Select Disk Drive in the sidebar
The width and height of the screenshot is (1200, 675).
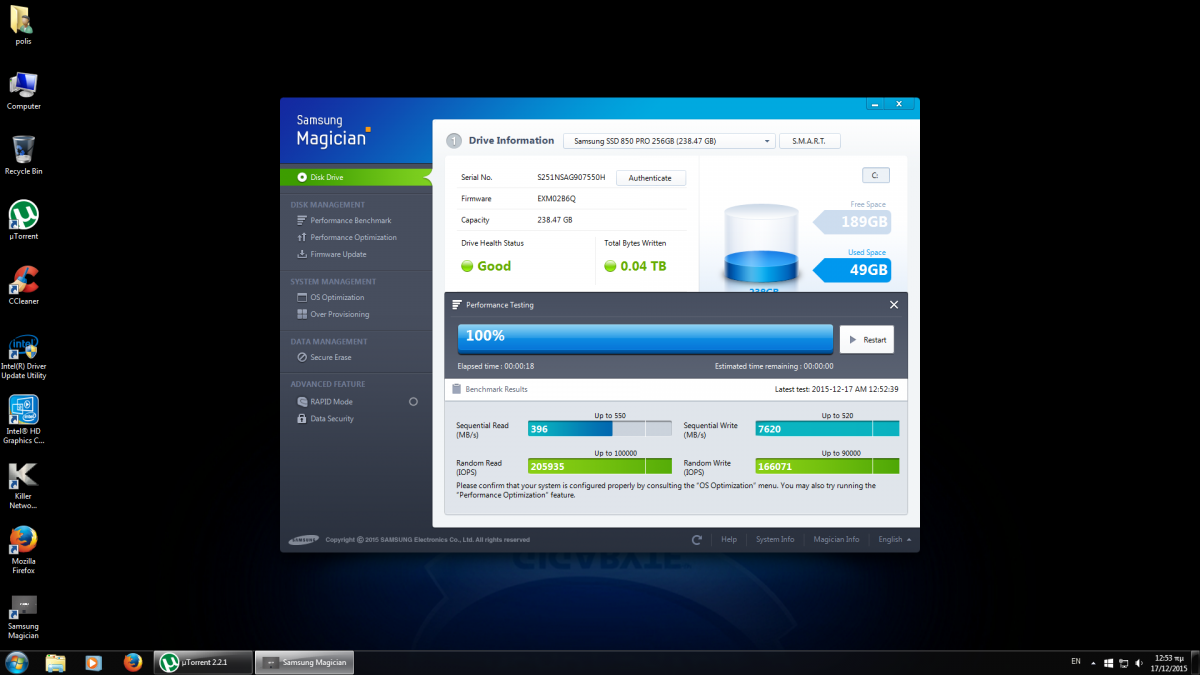356,177
